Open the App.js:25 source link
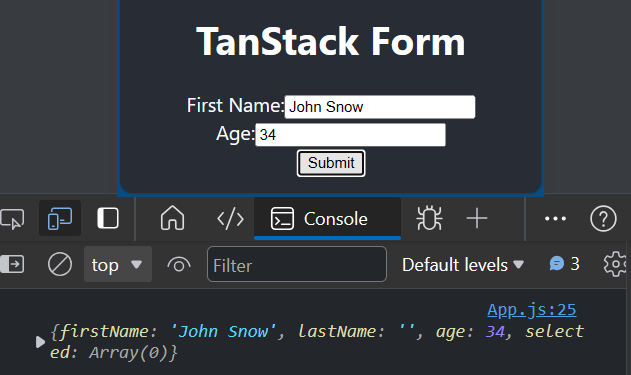Viewport: 631px width, 375px height. tap(532, 310)
